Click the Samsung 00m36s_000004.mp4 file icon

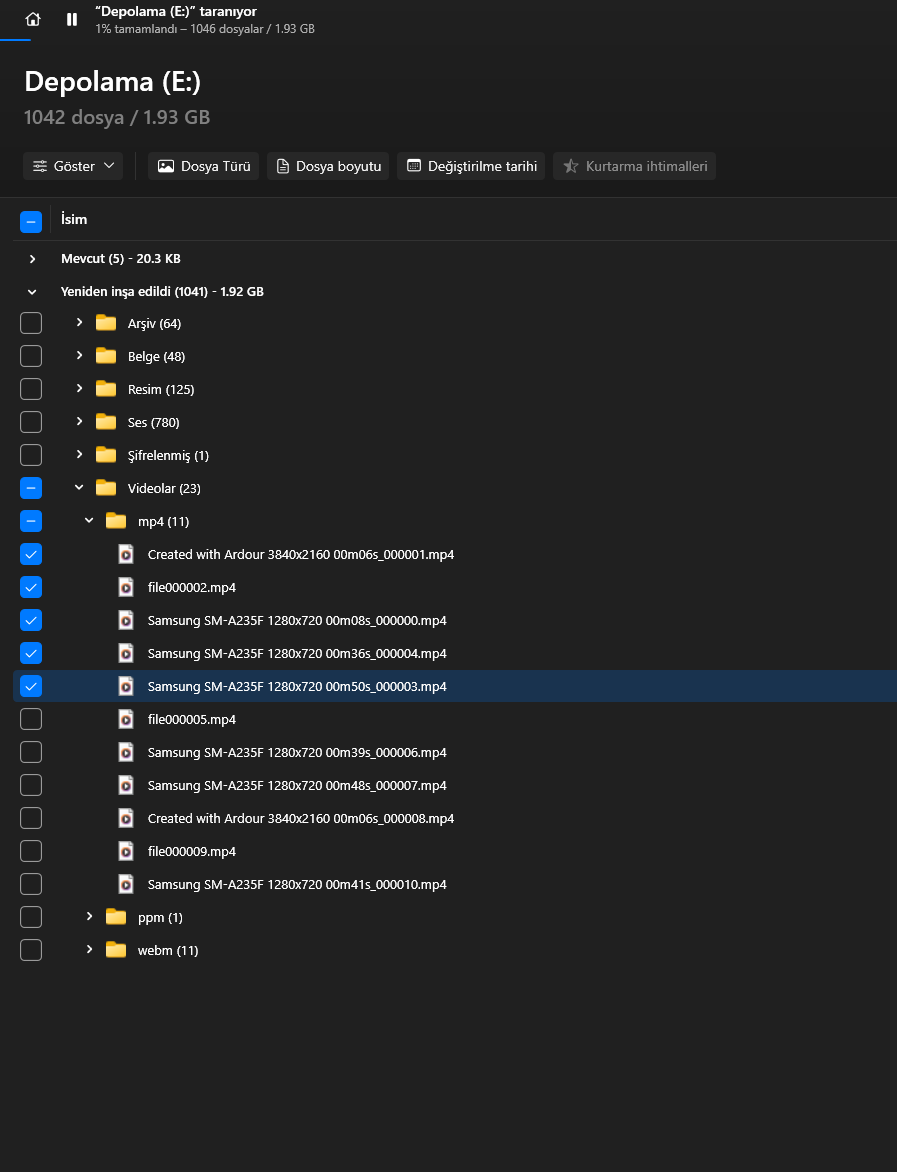coord(126,653)
